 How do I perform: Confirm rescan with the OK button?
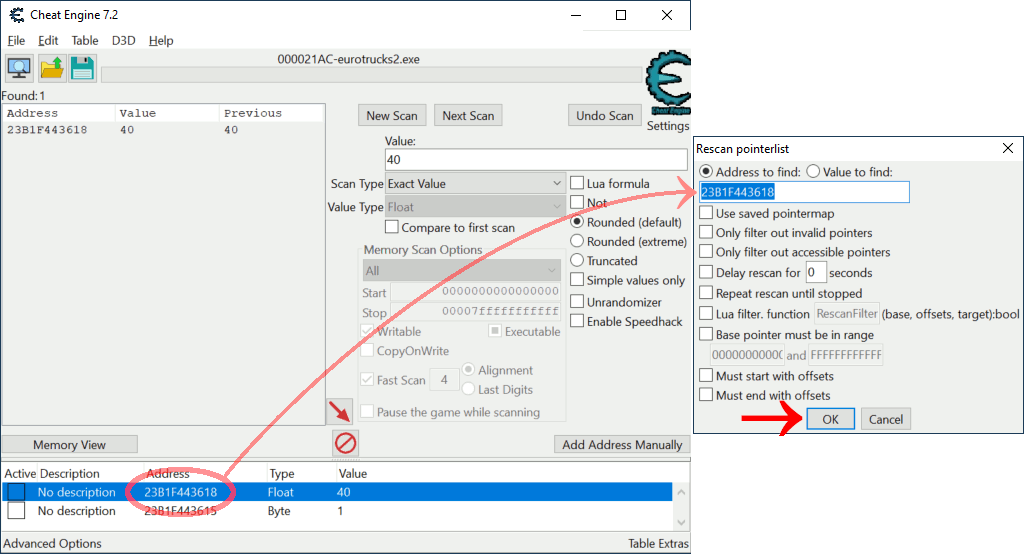830,419
